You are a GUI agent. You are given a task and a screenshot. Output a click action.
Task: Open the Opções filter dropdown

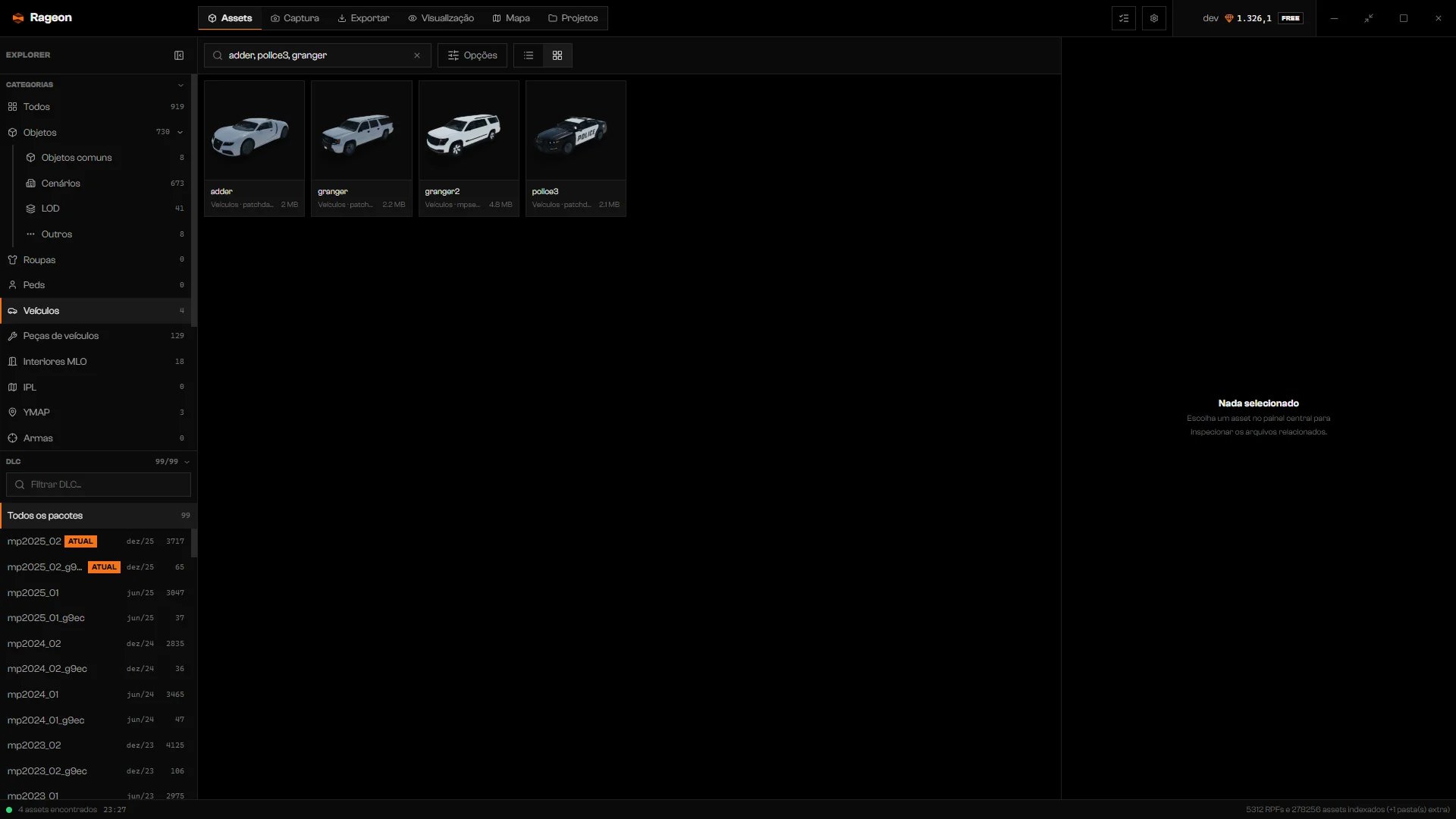[x=472, y=55]
